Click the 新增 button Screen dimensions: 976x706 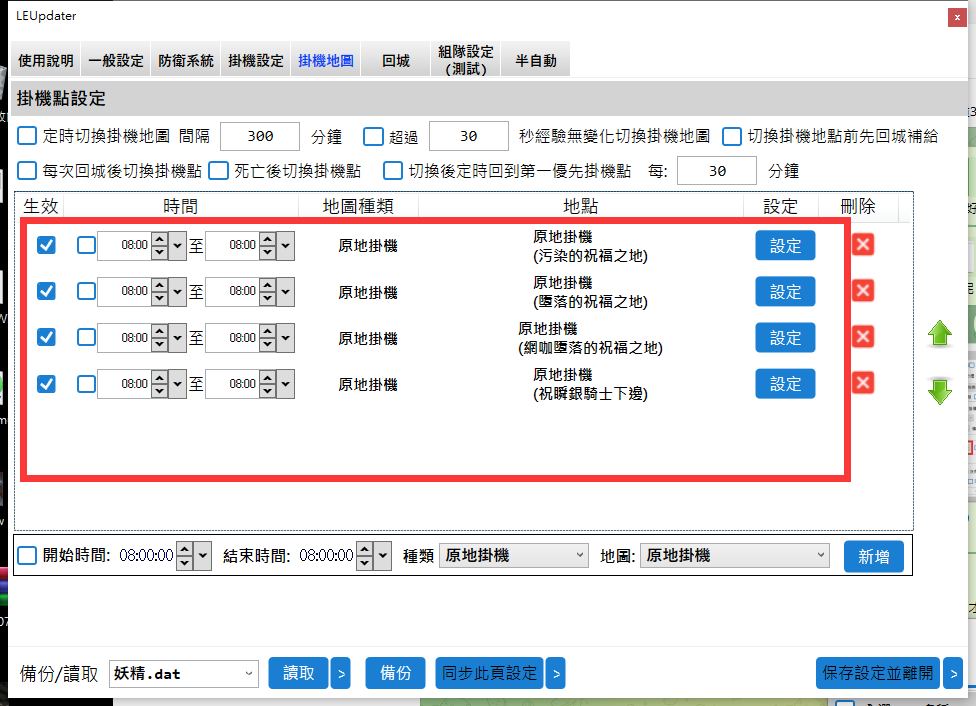click(873, 556)
